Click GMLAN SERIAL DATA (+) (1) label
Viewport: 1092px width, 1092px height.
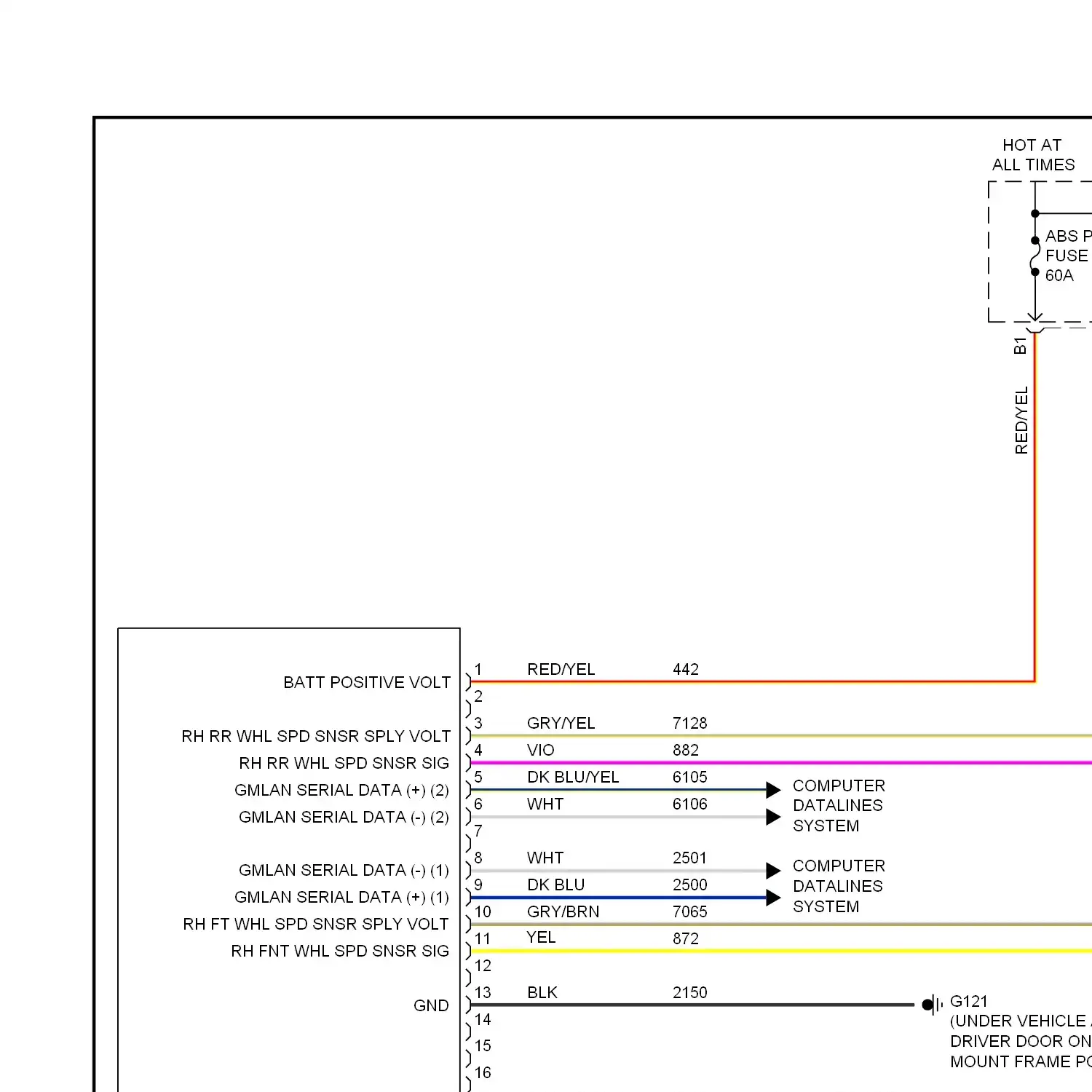click(341, 897)
